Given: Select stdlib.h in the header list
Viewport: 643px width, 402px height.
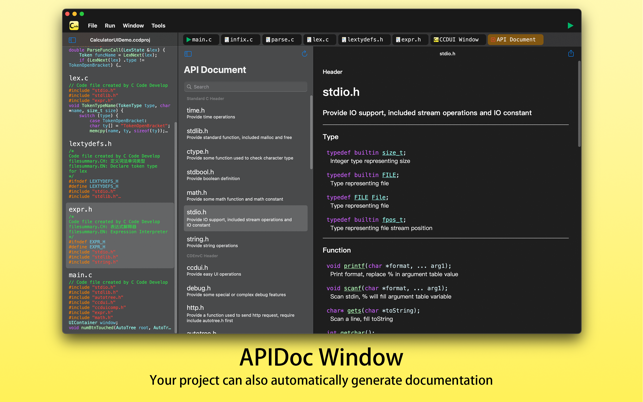Looking at the screenshot, I should point(246,134).
